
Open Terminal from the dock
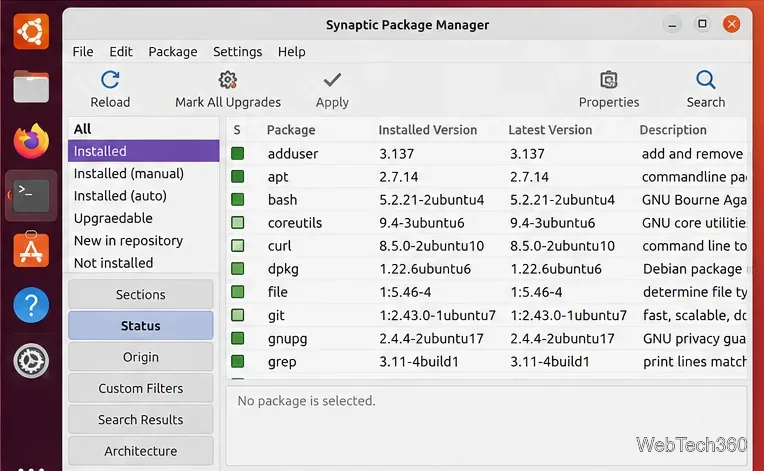tap(31, 196)
